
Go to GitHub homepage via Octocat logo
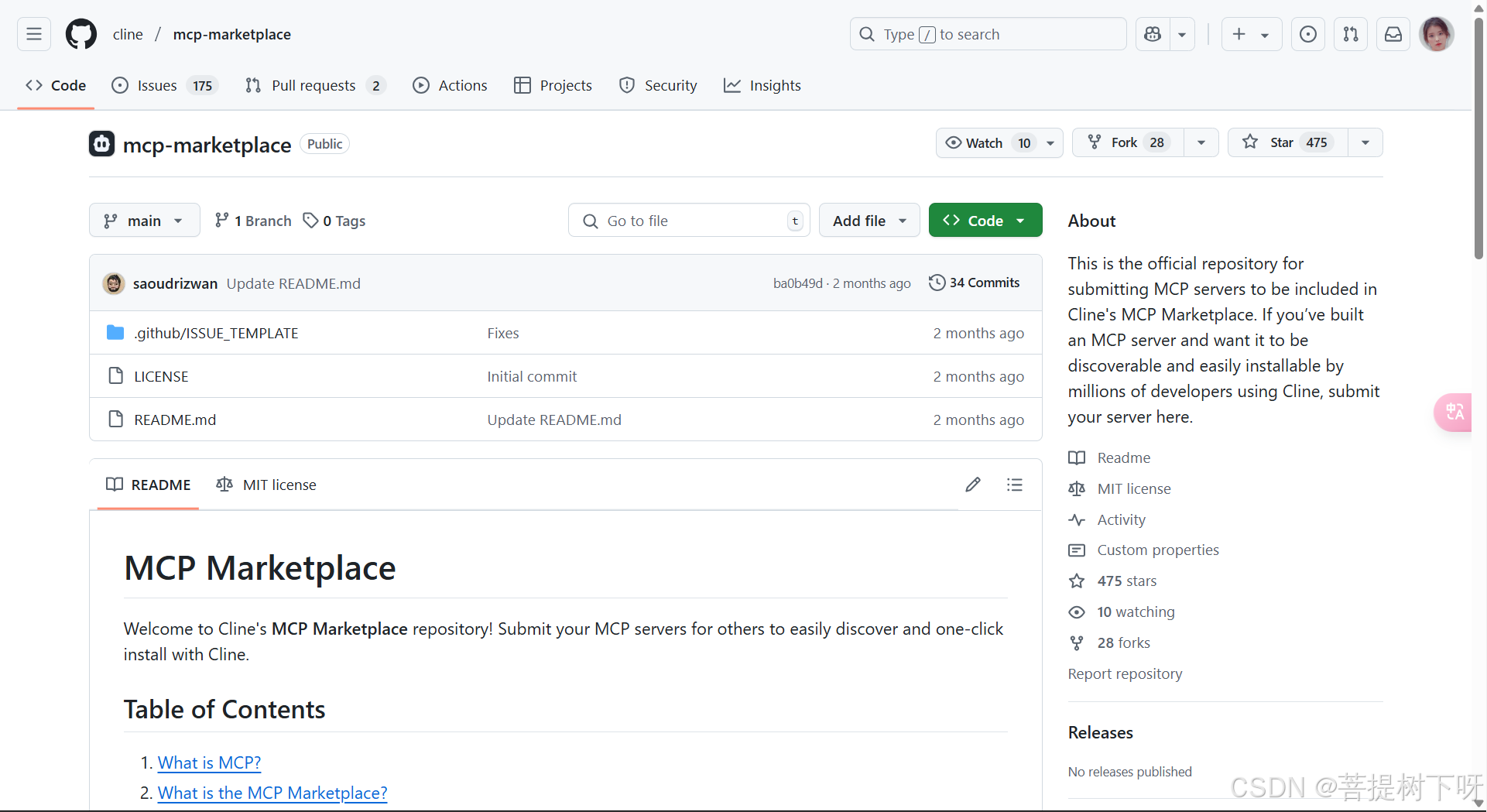coord(81,34)
